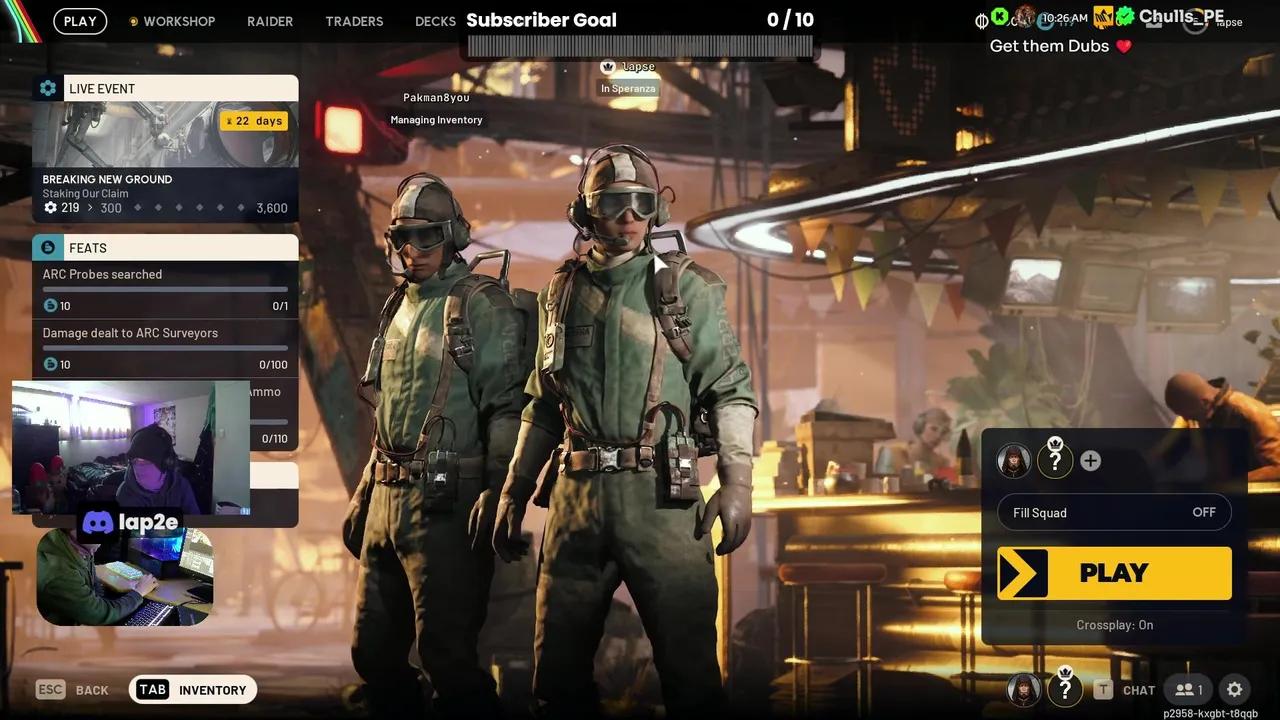The height and width of the screenshot is (720, 1280).
Task: Switch to the WORKSHOP tab
Action: coord(179,21)
